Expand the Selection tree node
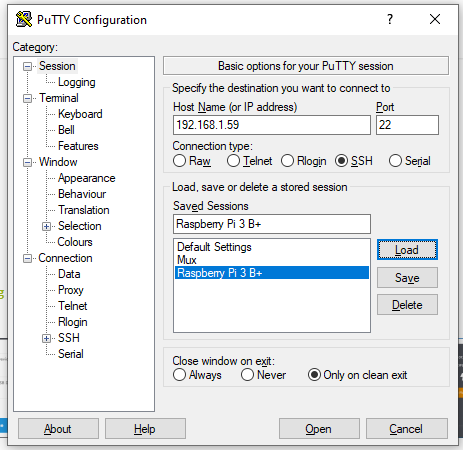The width and height of the screenshot is (463, 450). pos(46,226)
